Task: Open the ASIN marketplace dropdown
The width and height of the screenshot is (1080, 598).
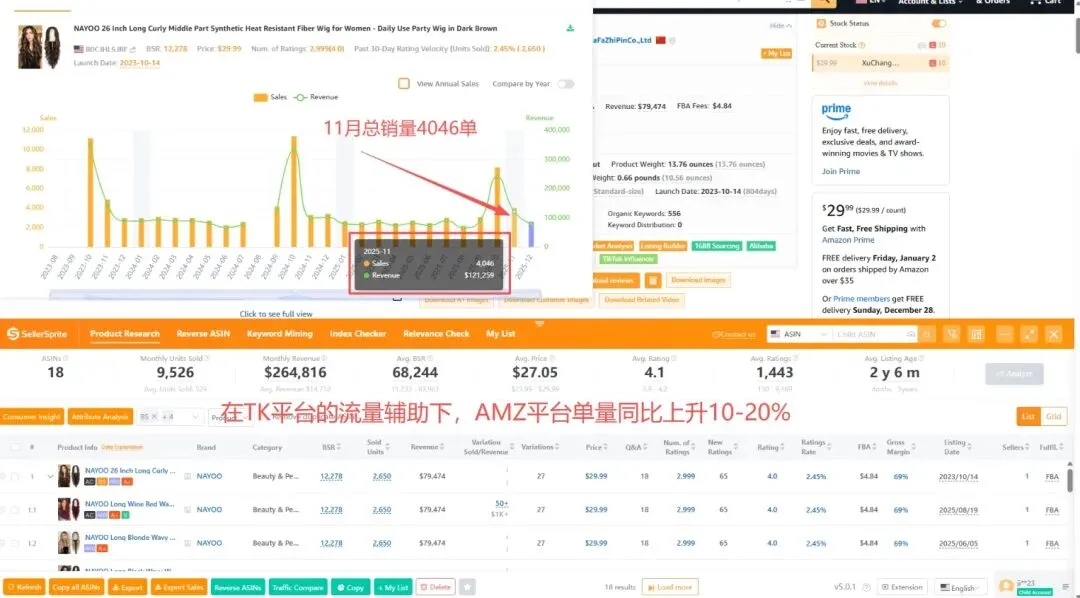Action: pos(798,334)
